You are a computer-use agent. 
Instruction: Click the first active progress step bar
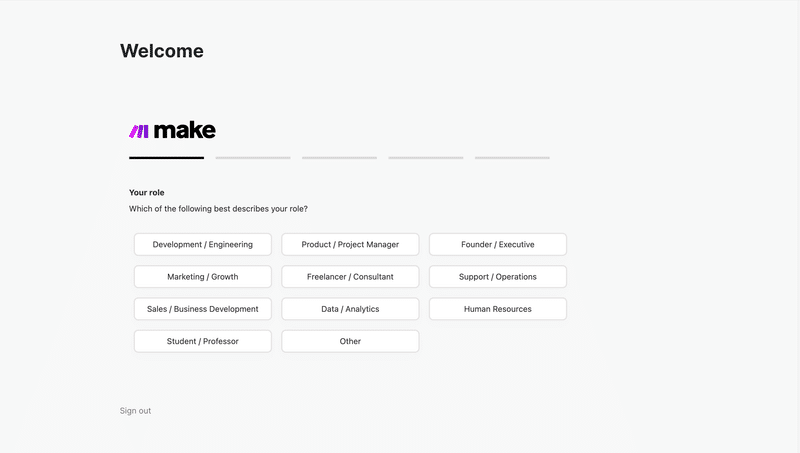tap(166, 158)
